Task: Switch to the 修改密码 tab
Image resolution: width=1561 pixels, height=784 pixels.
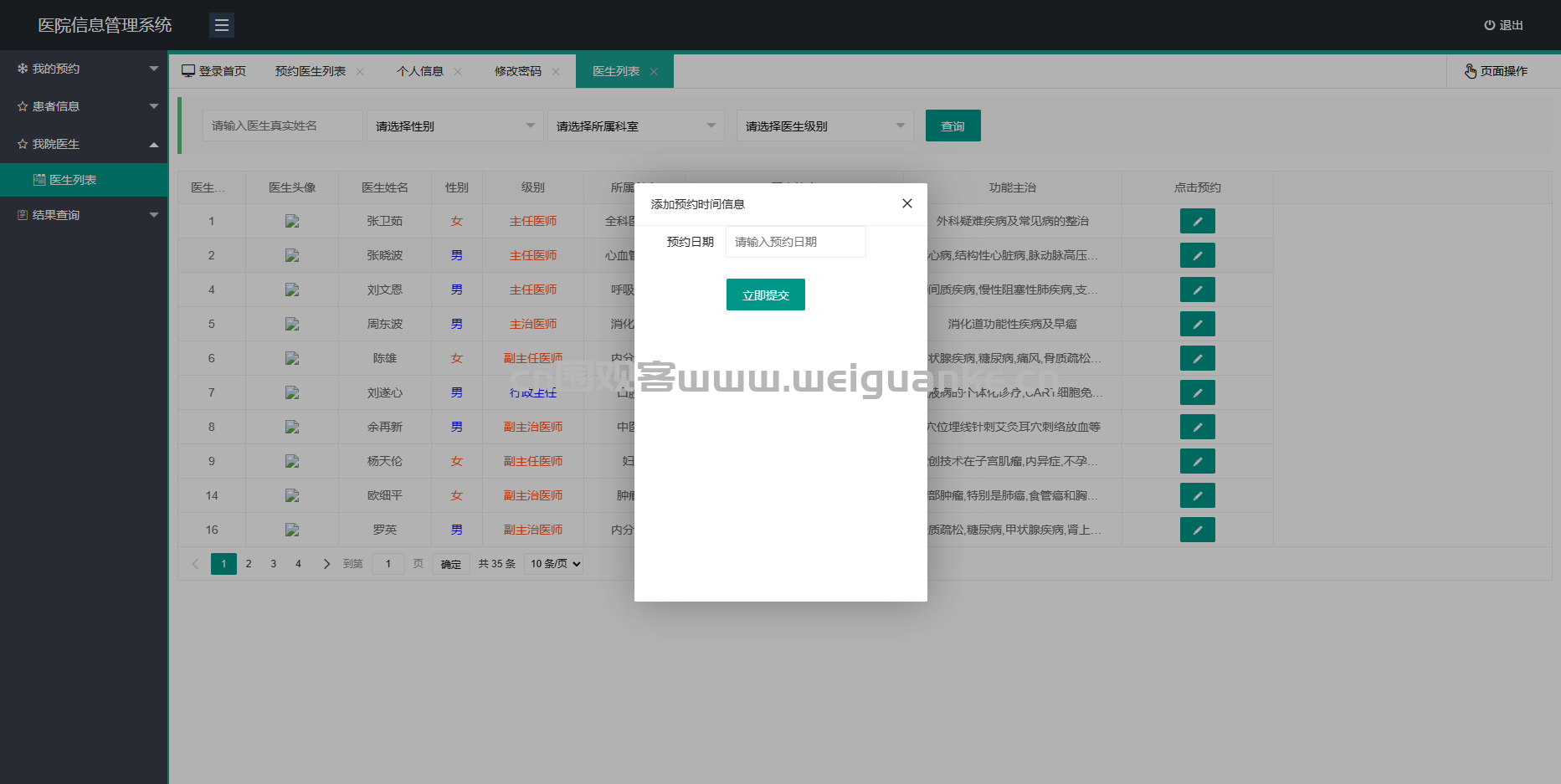Action: (x=518, y=71)
